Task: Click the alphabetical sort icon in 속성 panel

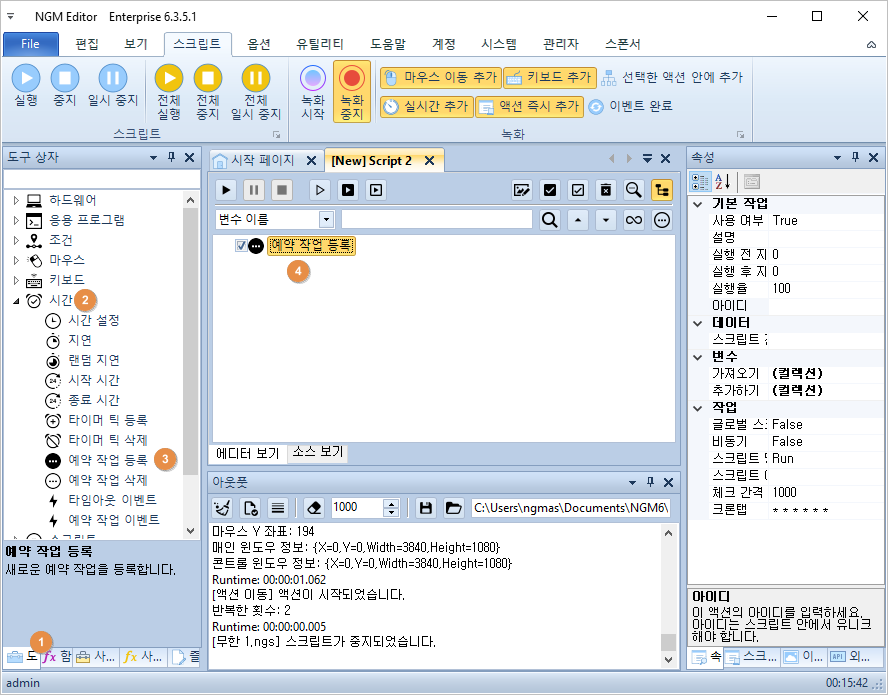Action: coord(723,182)
